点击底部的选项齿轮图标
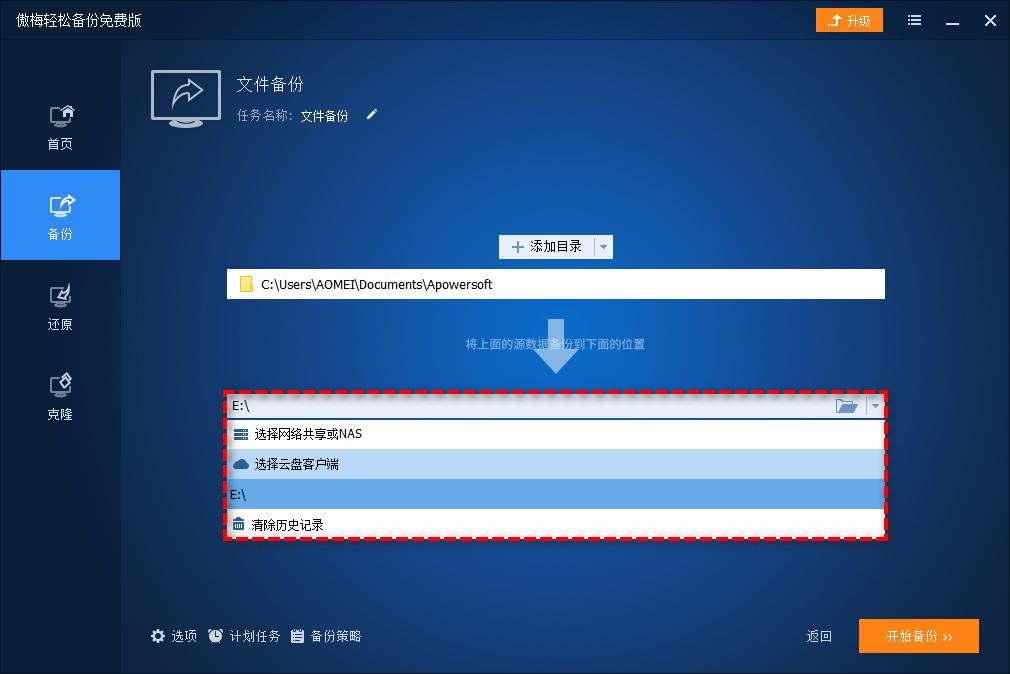This screenshot has width=1010, height=674. 158,636
